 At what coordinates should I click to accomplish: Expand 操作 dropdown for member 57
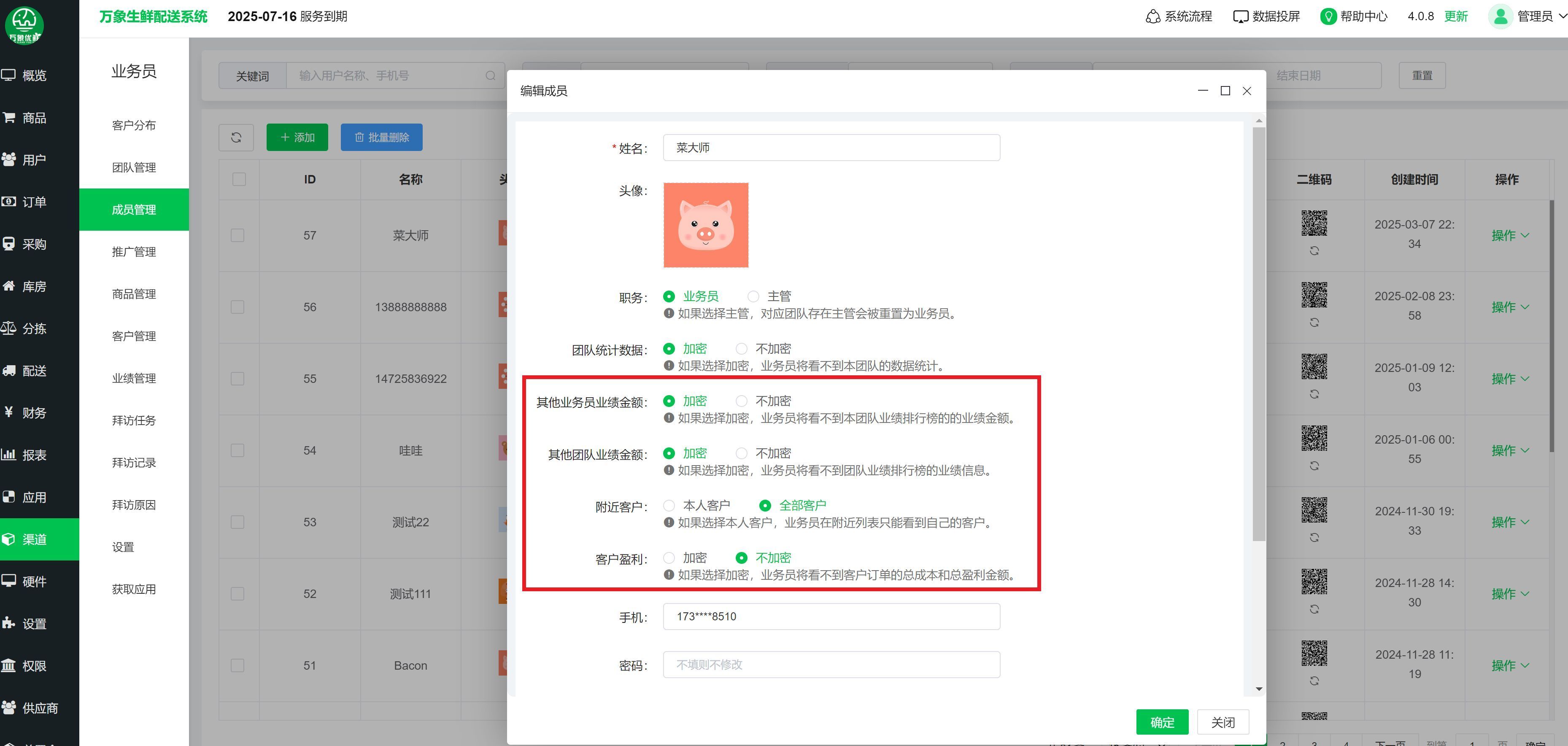point(1509,235)
